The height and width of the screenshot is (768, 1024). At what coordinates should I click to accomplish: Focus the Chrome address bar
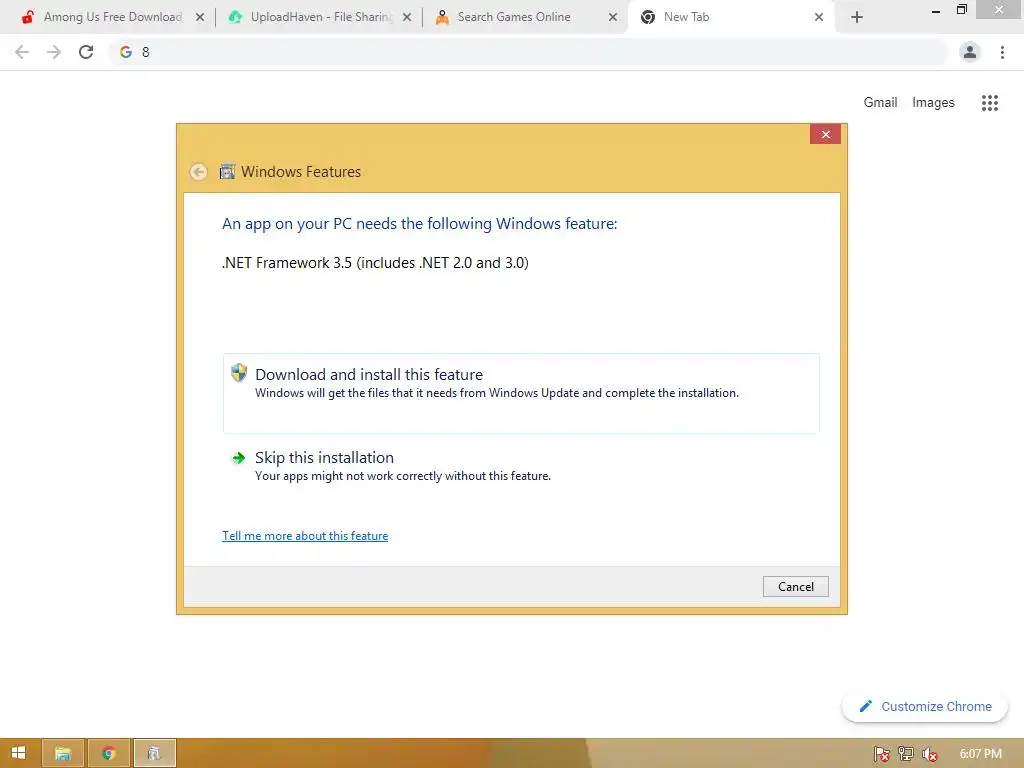528,52
